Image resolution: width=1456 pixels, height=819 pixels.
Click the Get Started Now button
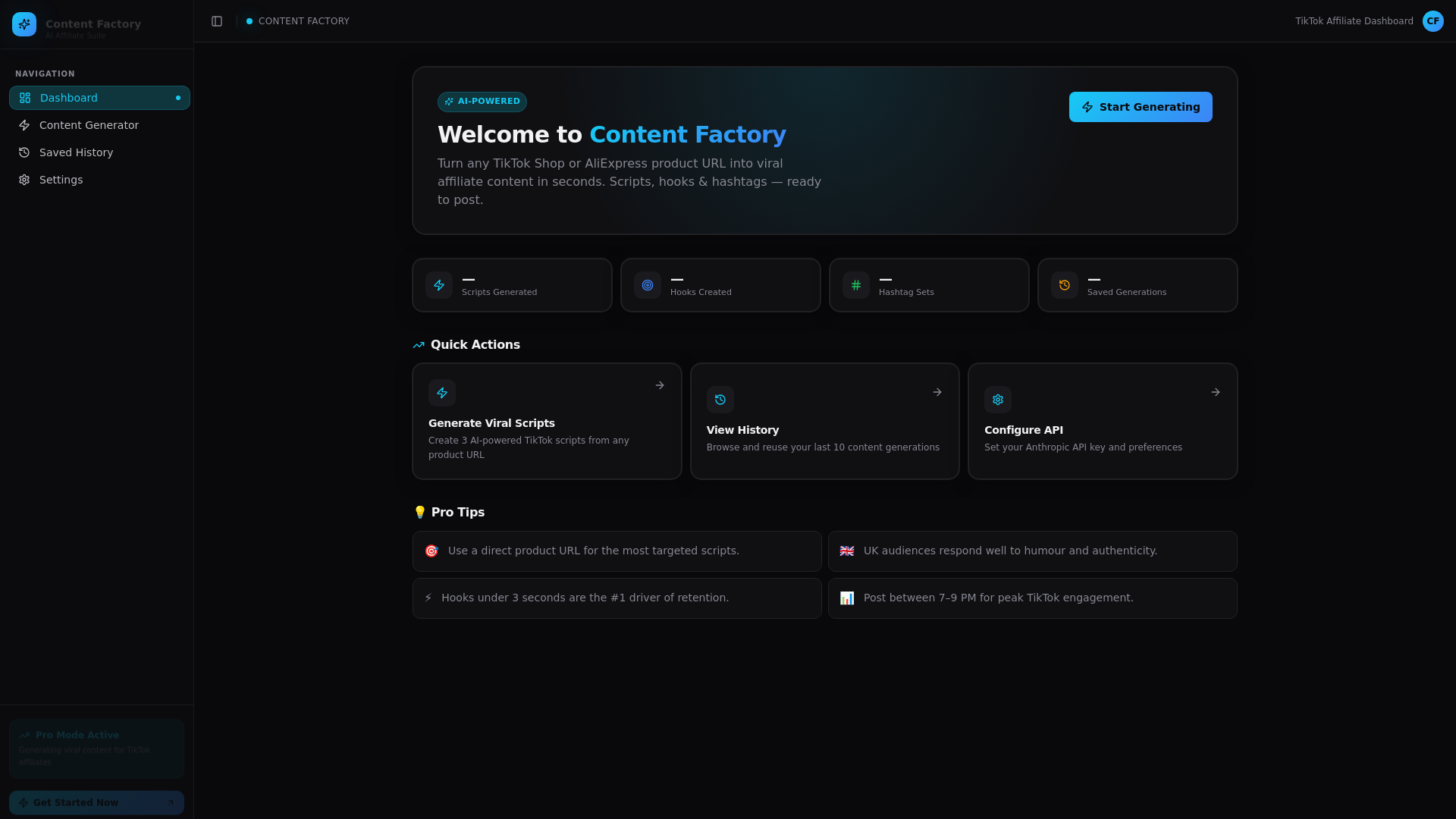96,802
